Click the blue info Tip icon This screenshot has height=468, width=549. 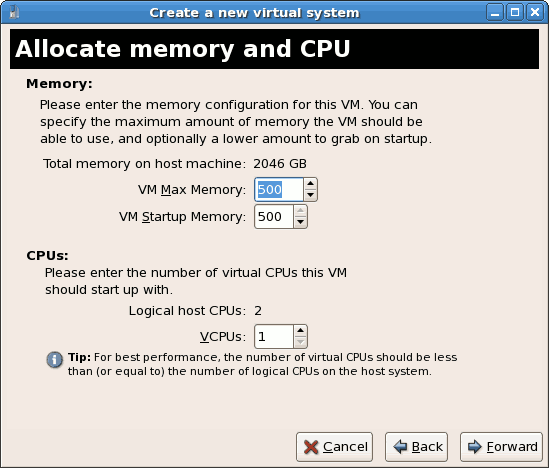point(55,360)
